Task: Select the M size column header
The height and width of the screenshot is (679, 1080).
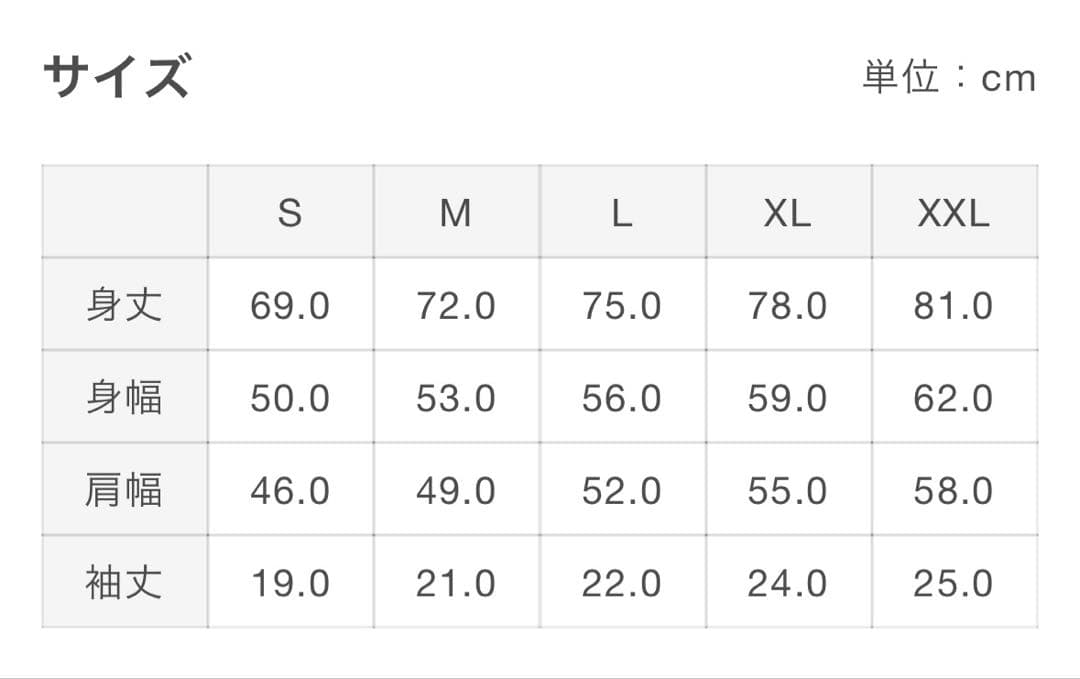Action: coord(456,212)
